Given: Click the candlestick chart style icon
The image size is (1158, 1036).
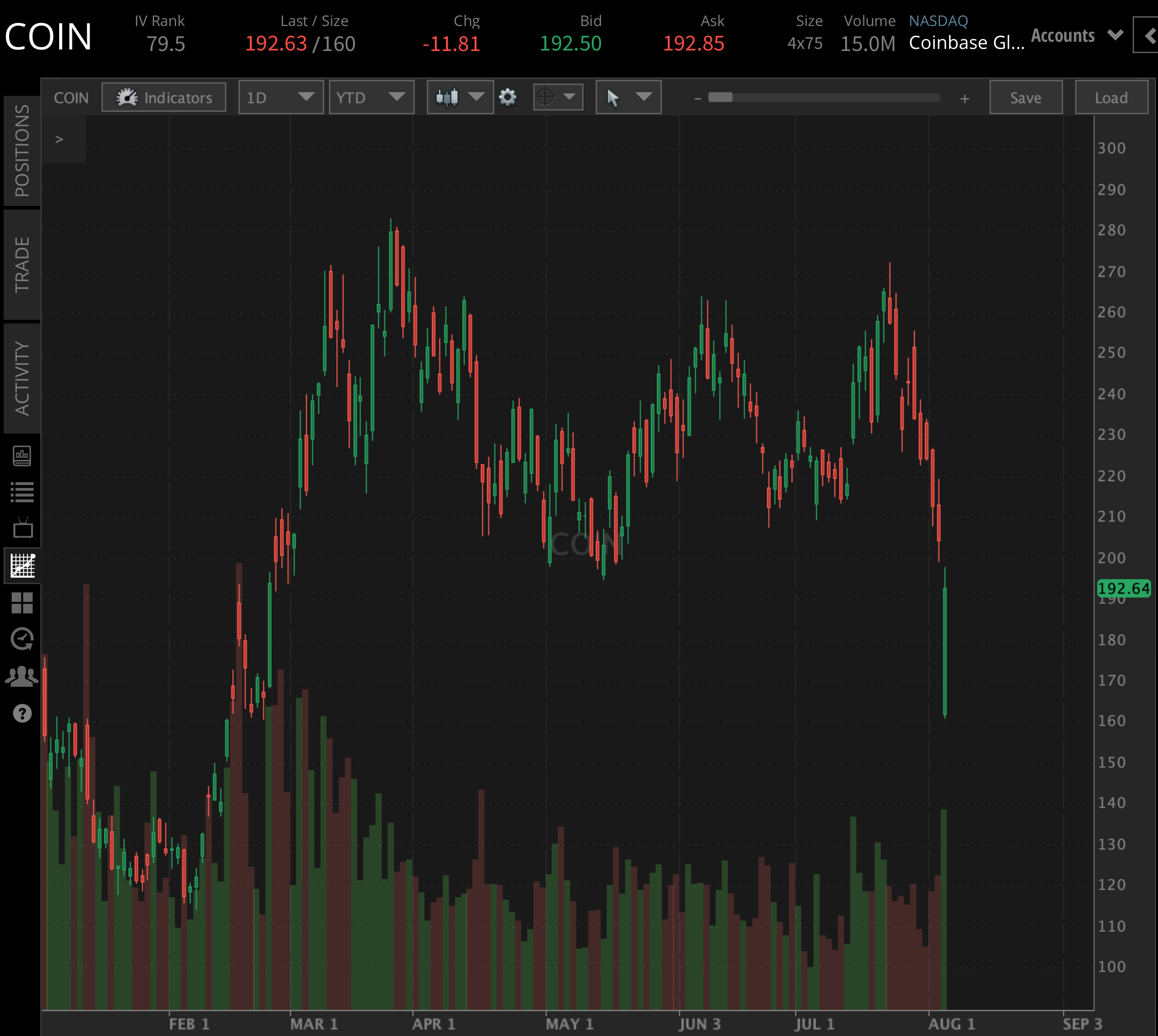Looking at the screenshot, I should [x=448, y=97].
